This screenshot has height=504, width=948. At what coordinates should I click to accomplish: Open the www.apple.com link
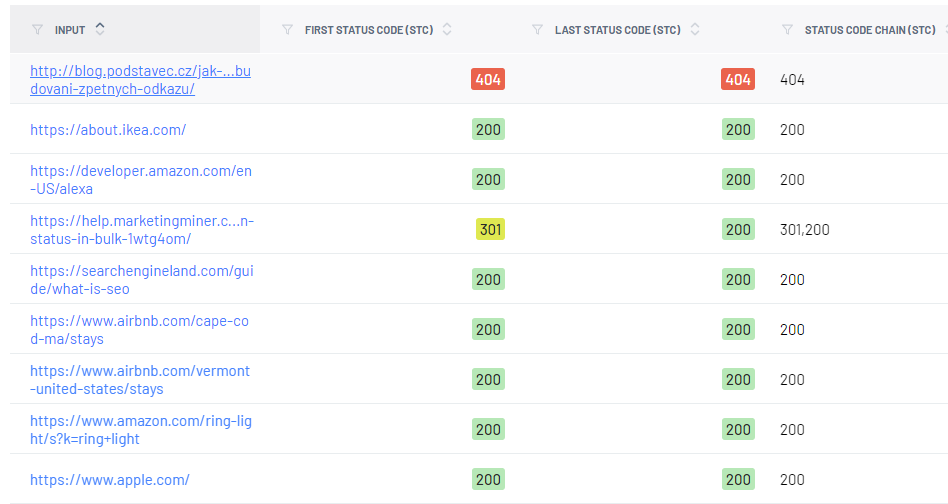coord(110,480)
